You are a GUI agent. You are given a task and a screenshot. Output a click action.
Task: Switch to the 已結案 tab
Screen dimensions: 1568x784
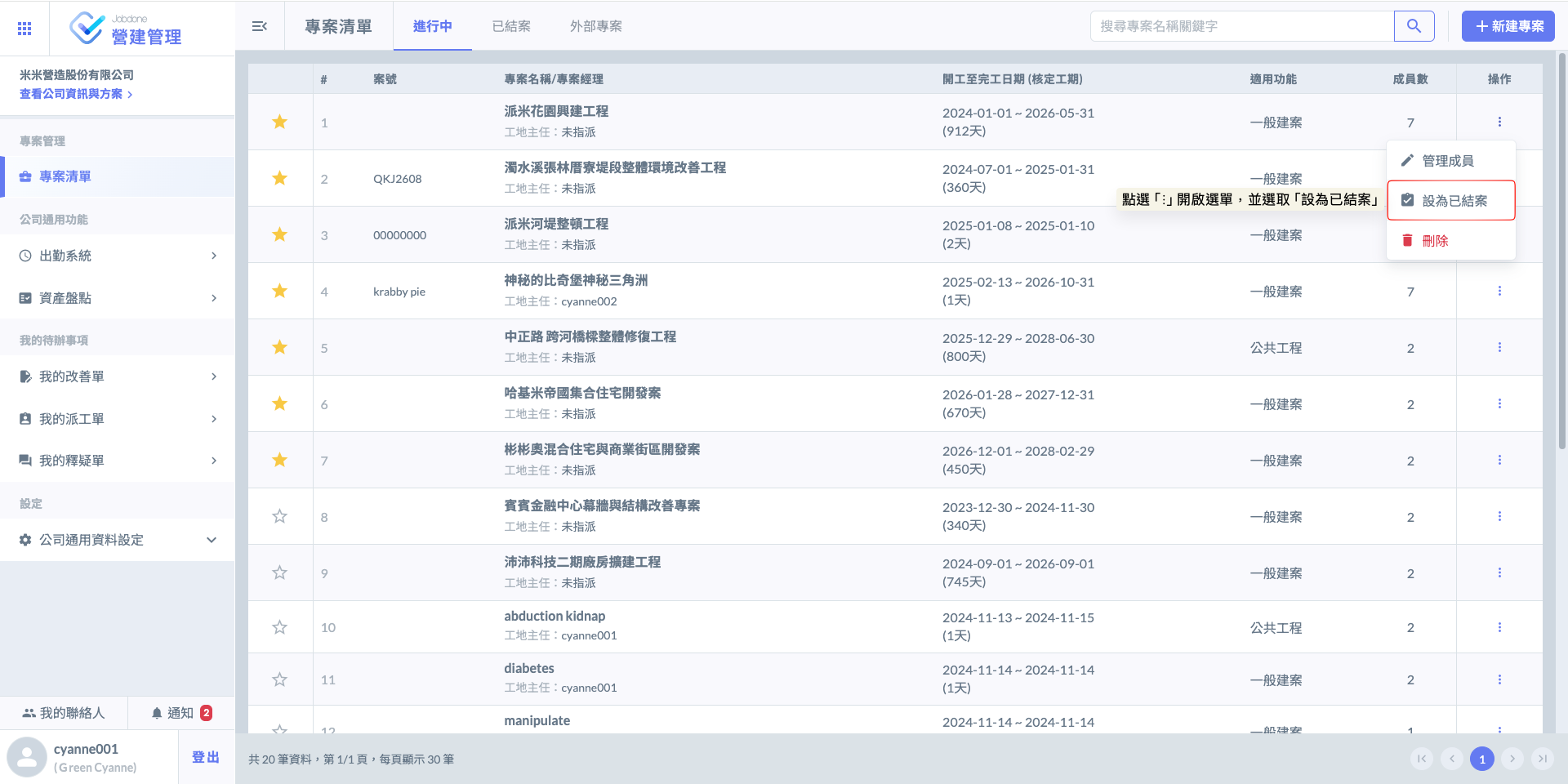(511, 26)
